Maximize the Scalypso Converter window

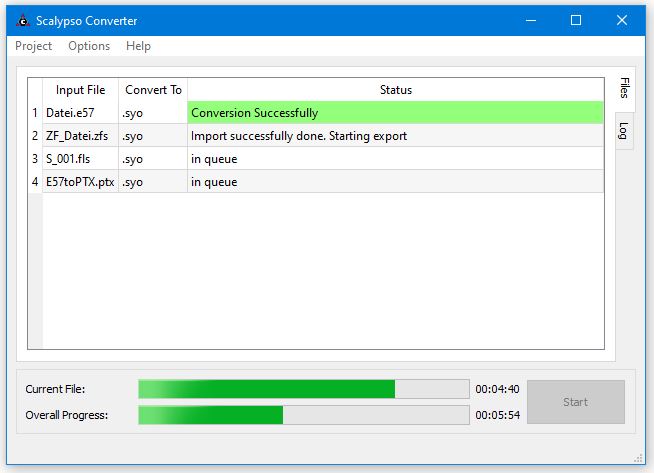tap(576, 20)
